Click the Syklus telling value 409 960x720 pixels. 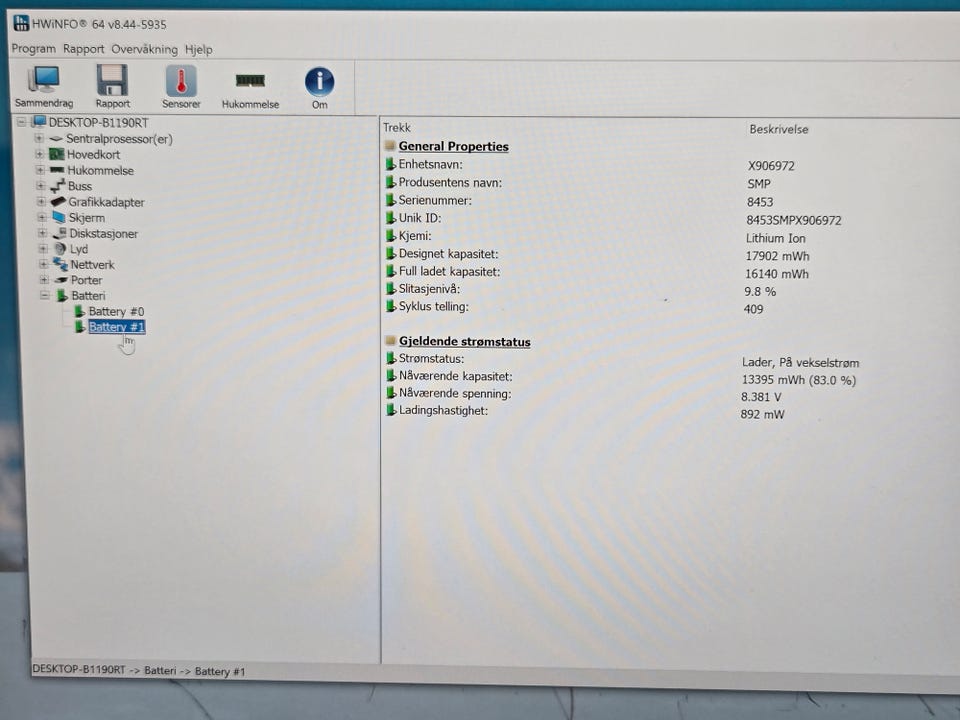(754, 309)
